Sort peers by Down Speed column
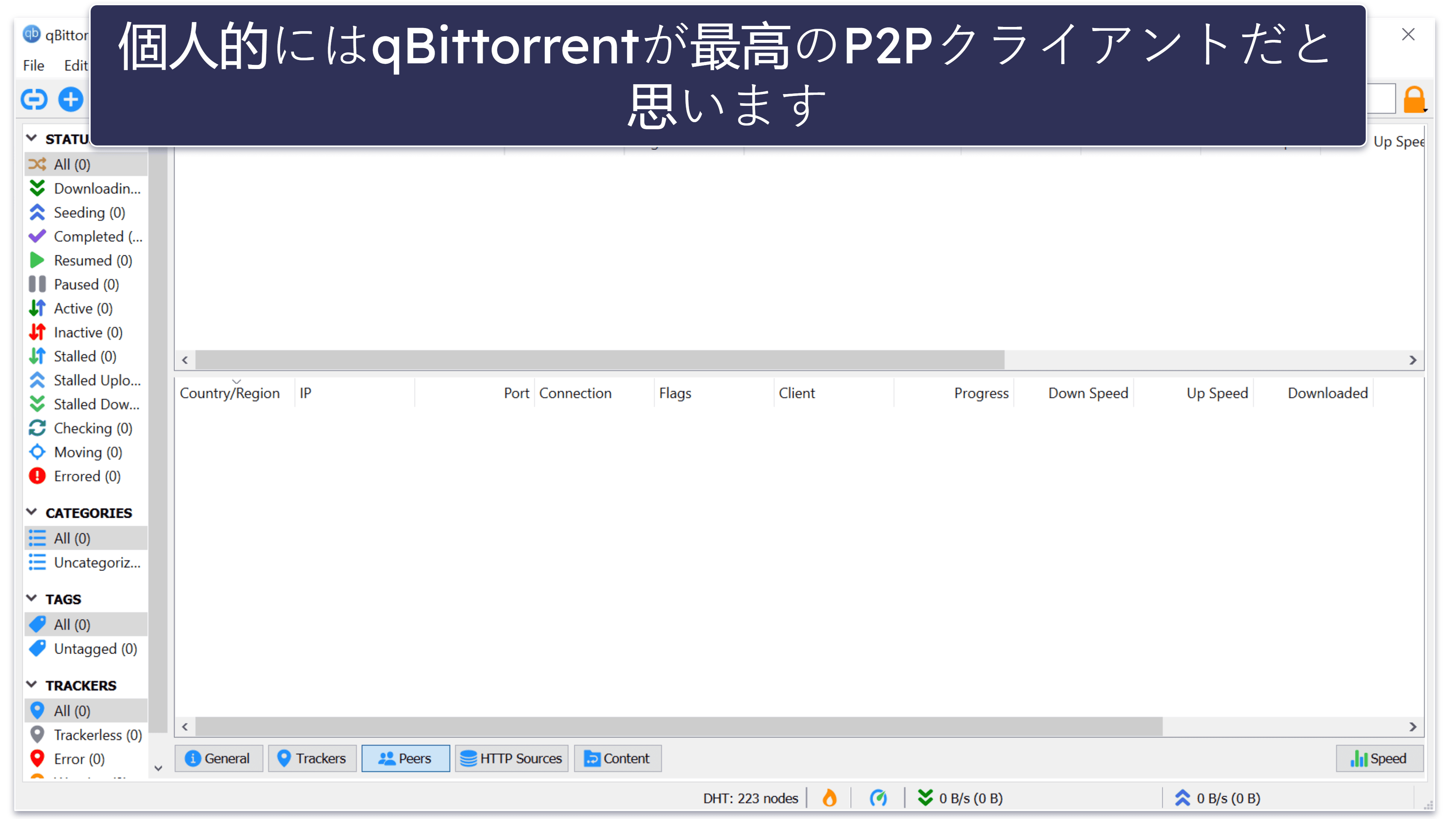 point(1073,393)
